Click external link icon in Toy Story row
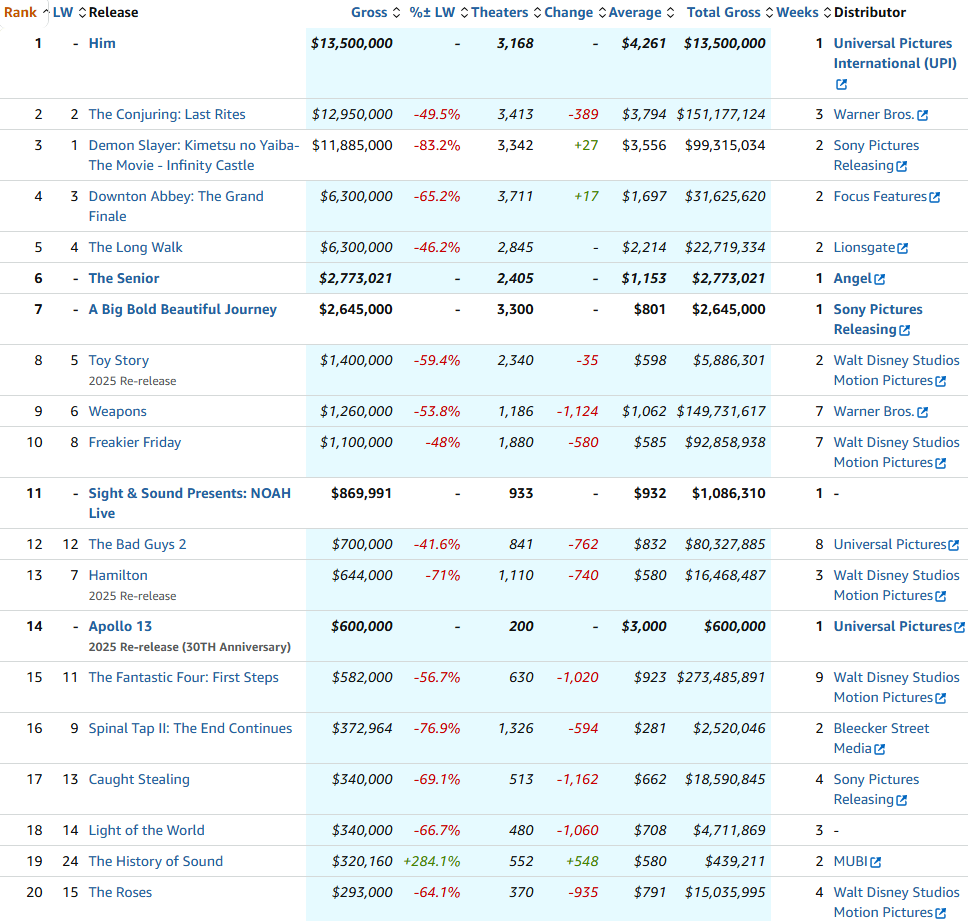Image resolution: width=968 pixels, height=921 pixels. tap(940, 382)
